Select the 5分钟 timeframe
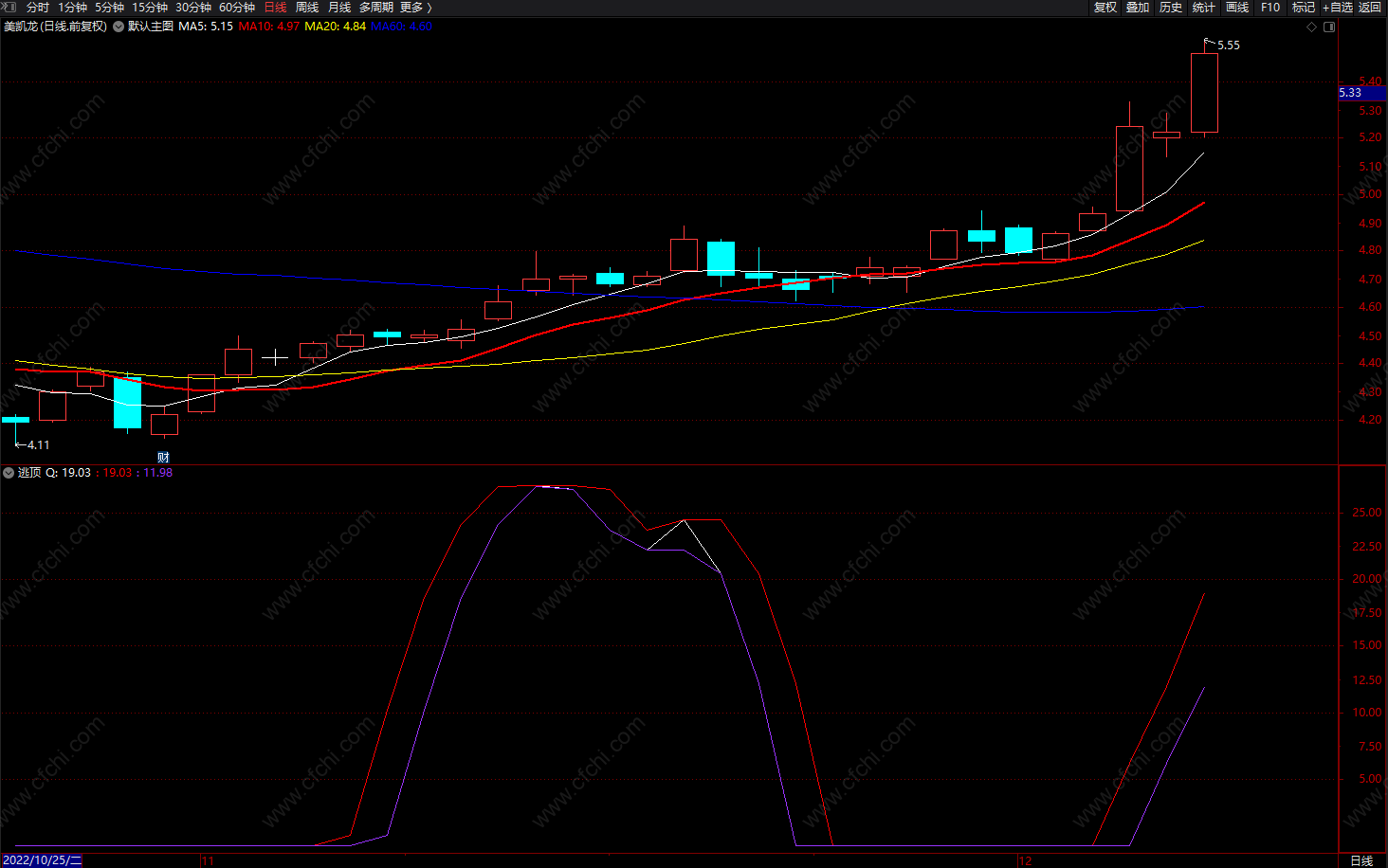This screenshot has width=1388, height=868. coord(109,7)
